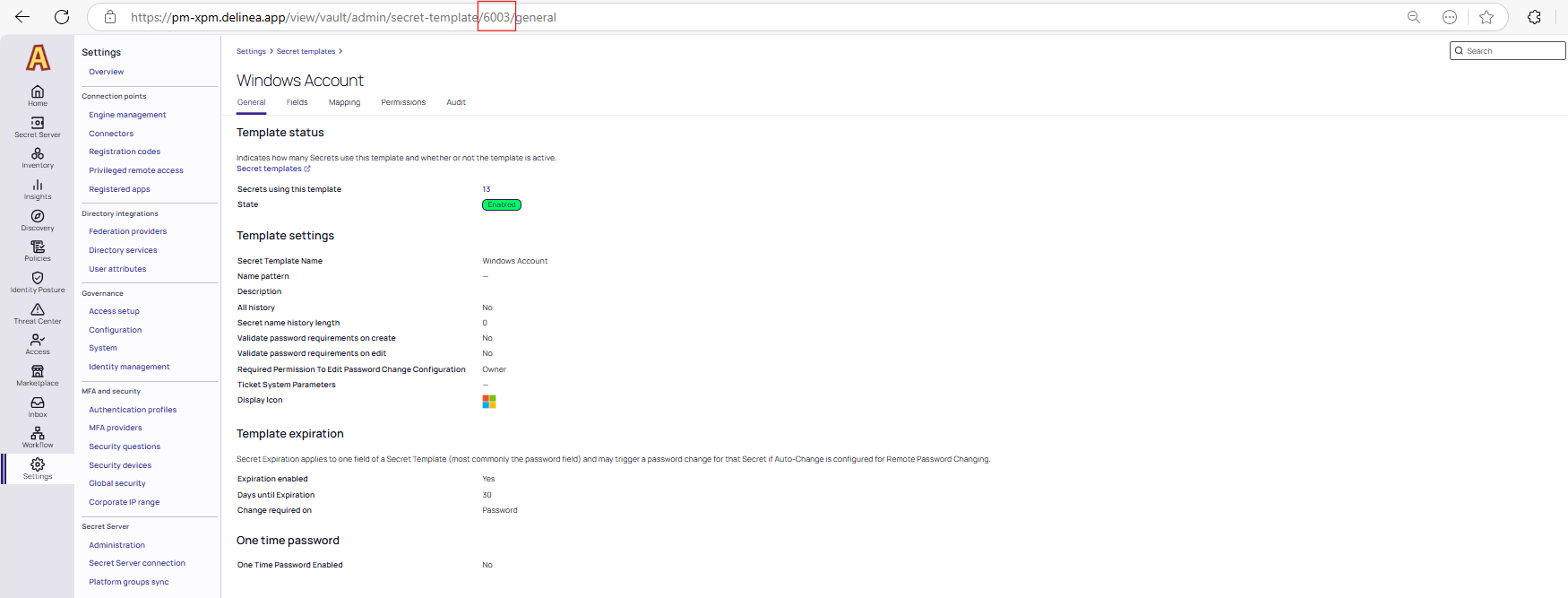
Task: Open the Inbox
Action: tap(38, 407)
